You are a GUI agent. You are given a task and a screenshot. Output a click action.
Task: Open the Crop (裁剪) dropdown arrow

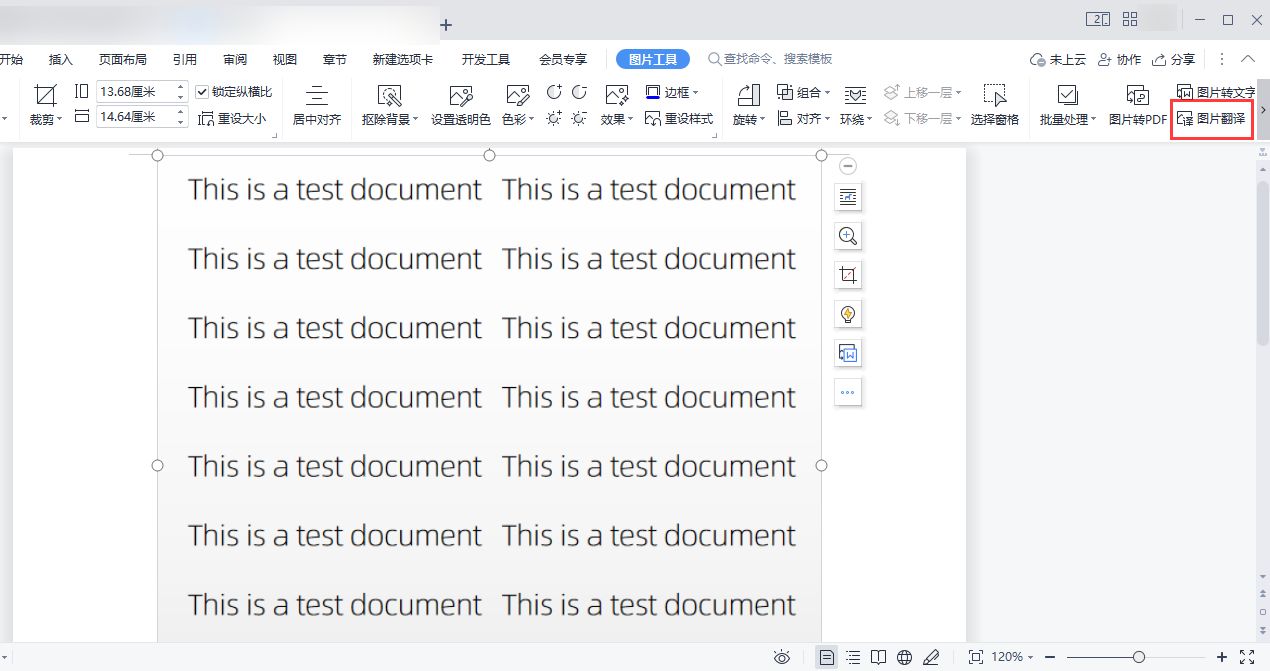pyautogui.click(x=59, y=120)
